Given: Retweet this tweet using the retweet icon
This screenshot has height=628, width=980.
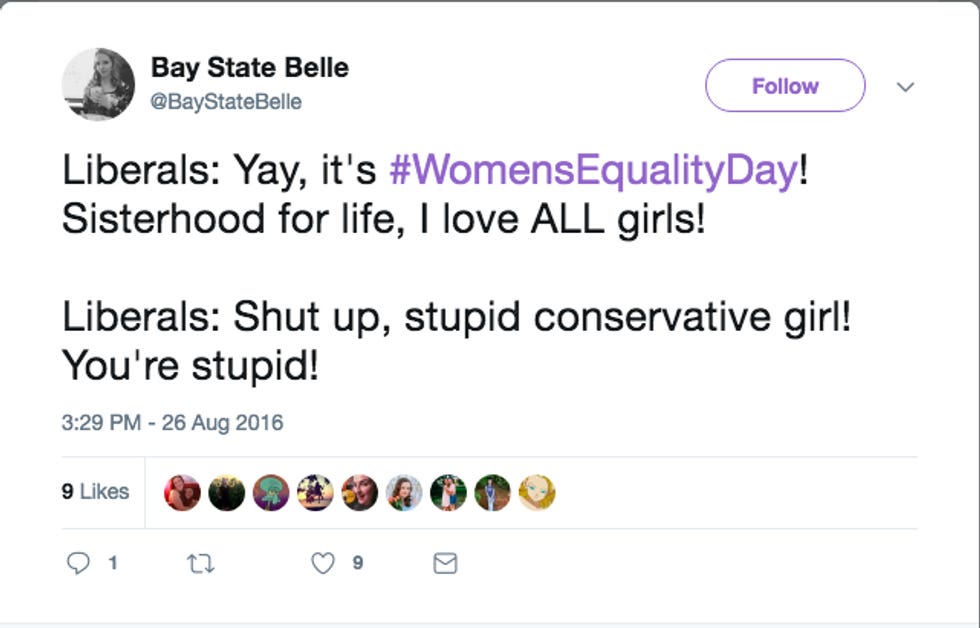Looking at the screenshot, I should click(x=200, y=564).
